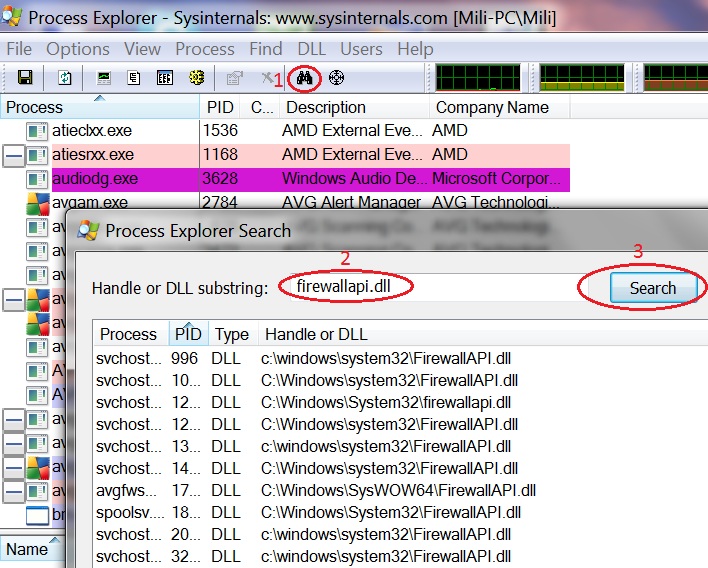This screenshot has width=708, height=568.
Task: Click the CPU usage history graph
Action: pos(478,78)
